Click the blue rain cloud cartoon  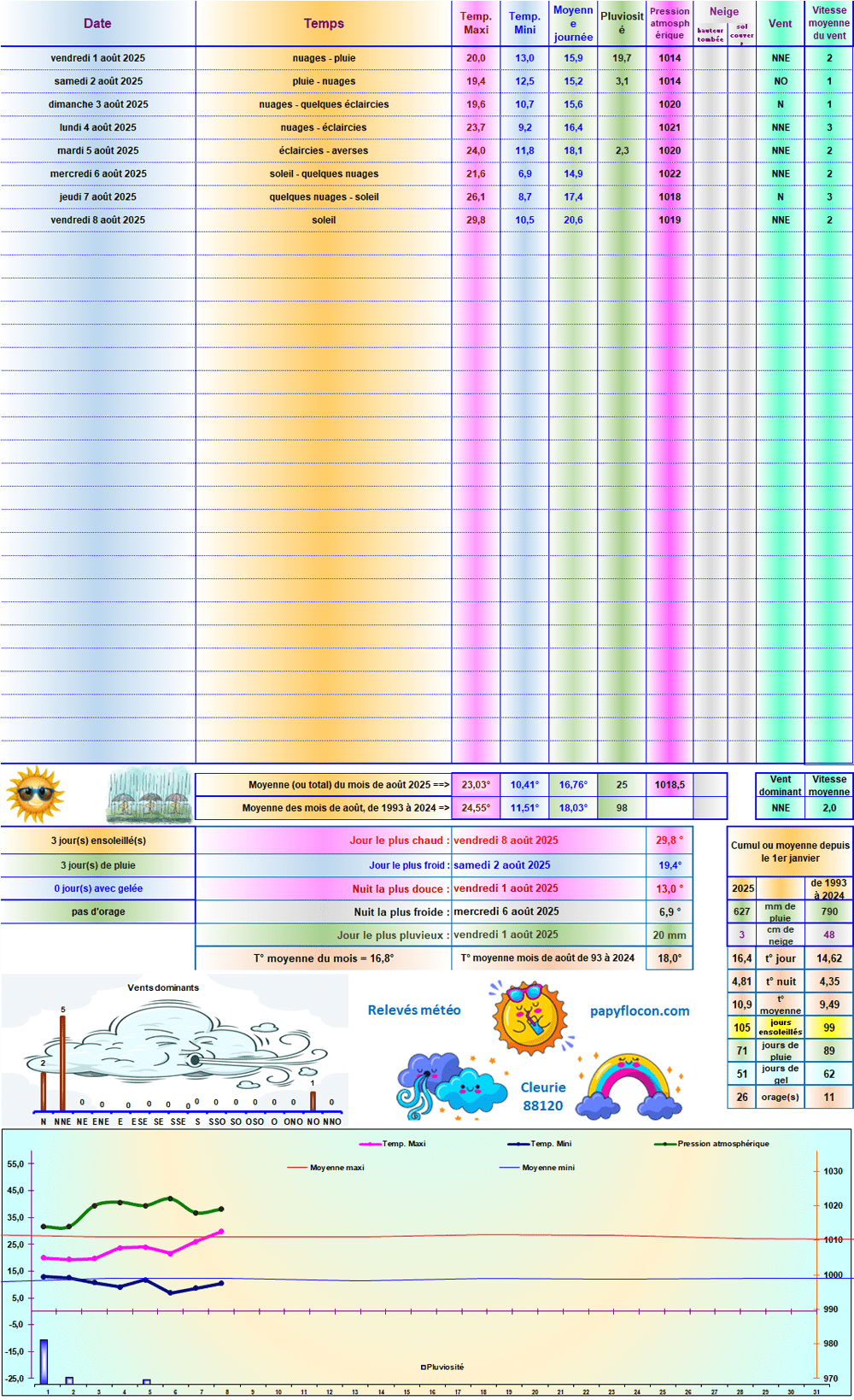point(451,1086)
